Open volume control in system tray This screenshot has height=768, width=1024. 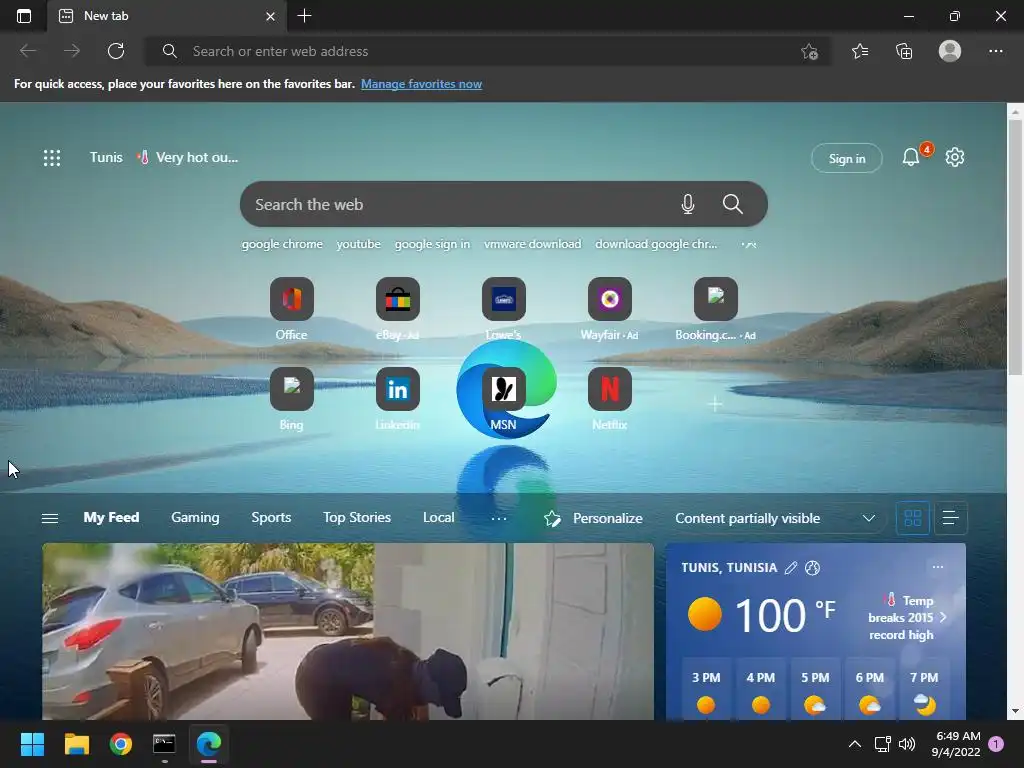click(906, 744)
